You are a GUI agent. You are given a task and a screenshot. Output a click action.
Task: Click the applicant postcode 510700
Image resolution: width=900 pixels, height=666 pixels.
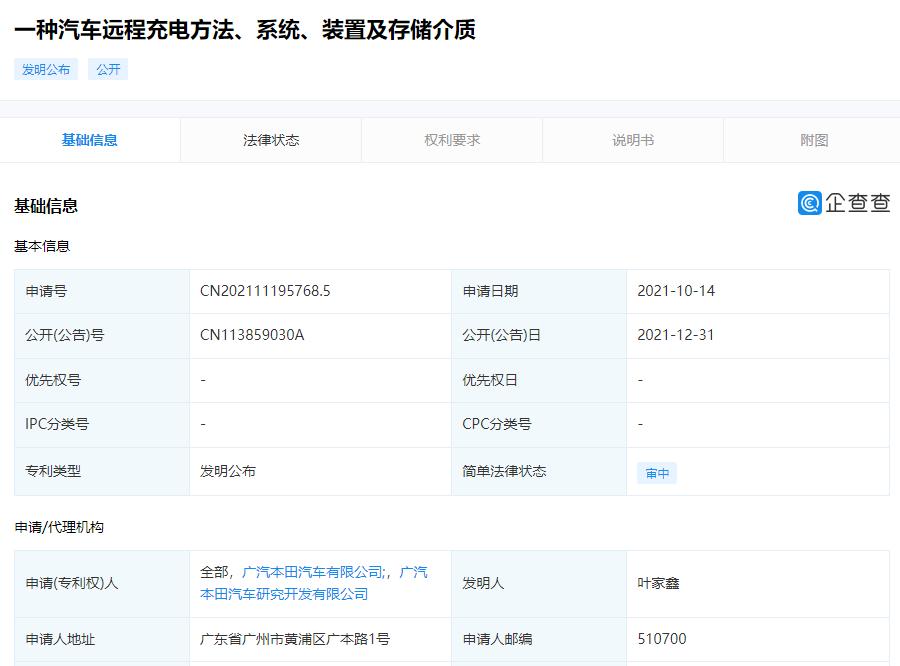coord(662,639)
